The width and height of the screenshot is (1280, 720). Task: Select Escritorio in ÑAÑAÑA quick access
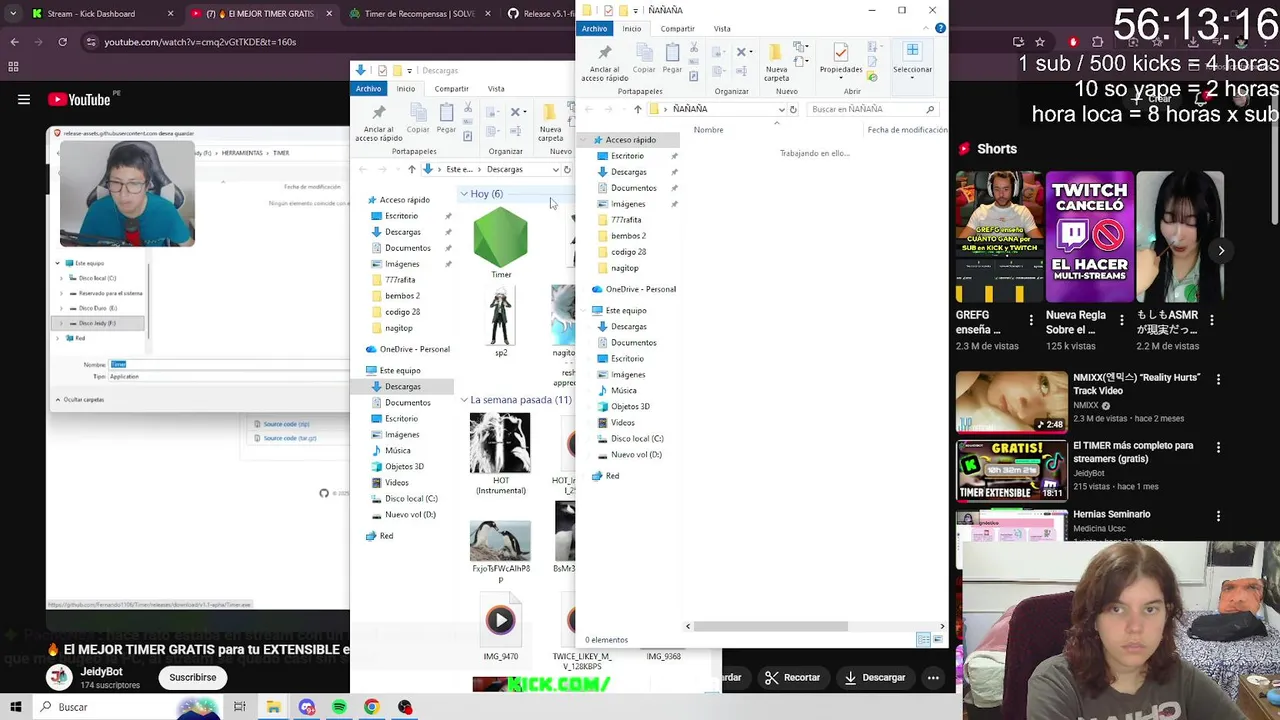tap(627, 156)
